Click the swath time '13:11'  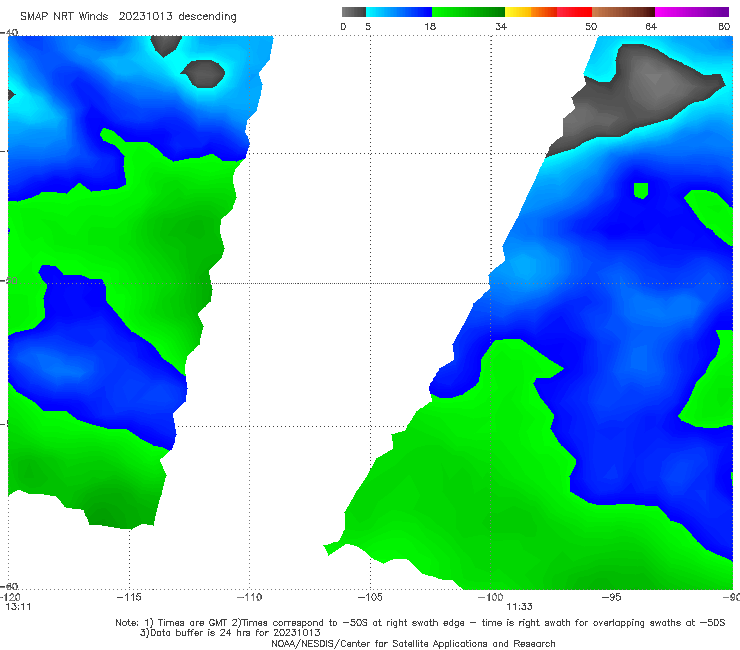[18, 607]
